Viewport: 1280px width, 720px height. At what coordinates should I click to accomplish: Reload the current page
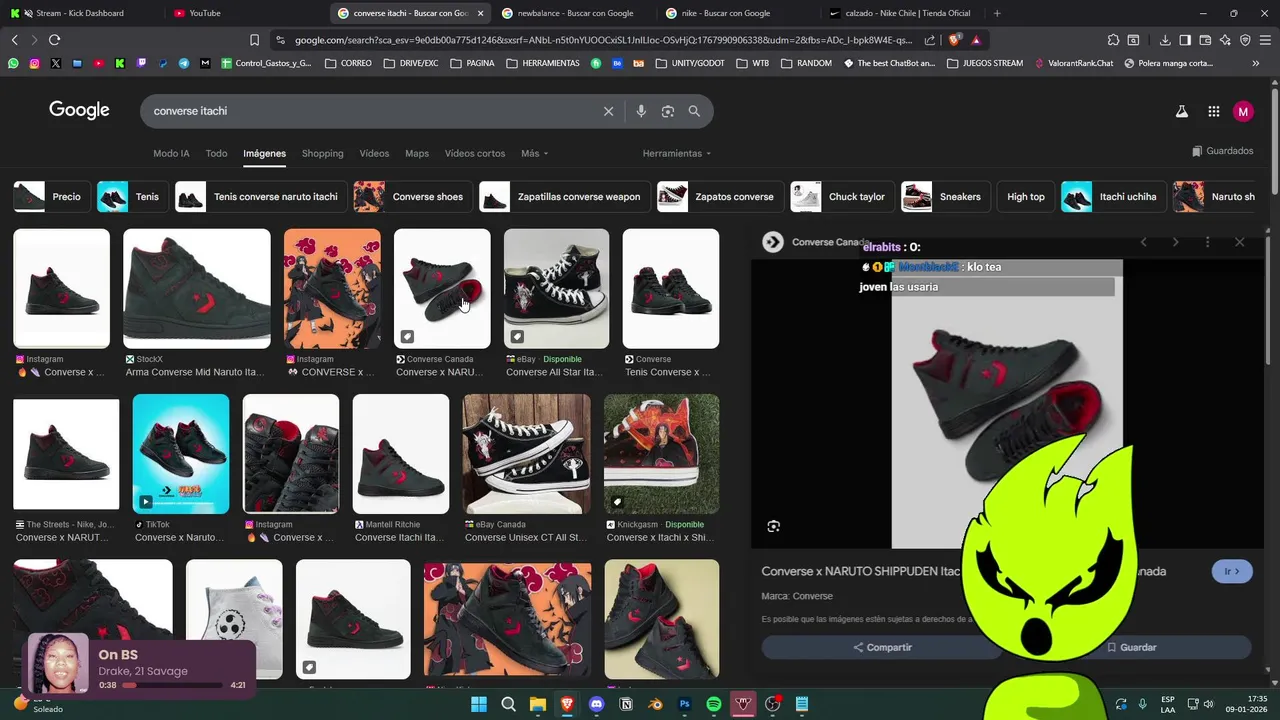[54, 40]
